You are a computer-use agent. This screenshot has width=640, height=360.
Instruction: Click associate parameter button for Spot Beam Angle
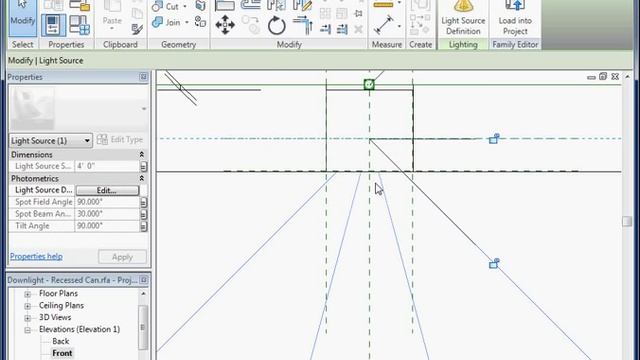(144, 214)
